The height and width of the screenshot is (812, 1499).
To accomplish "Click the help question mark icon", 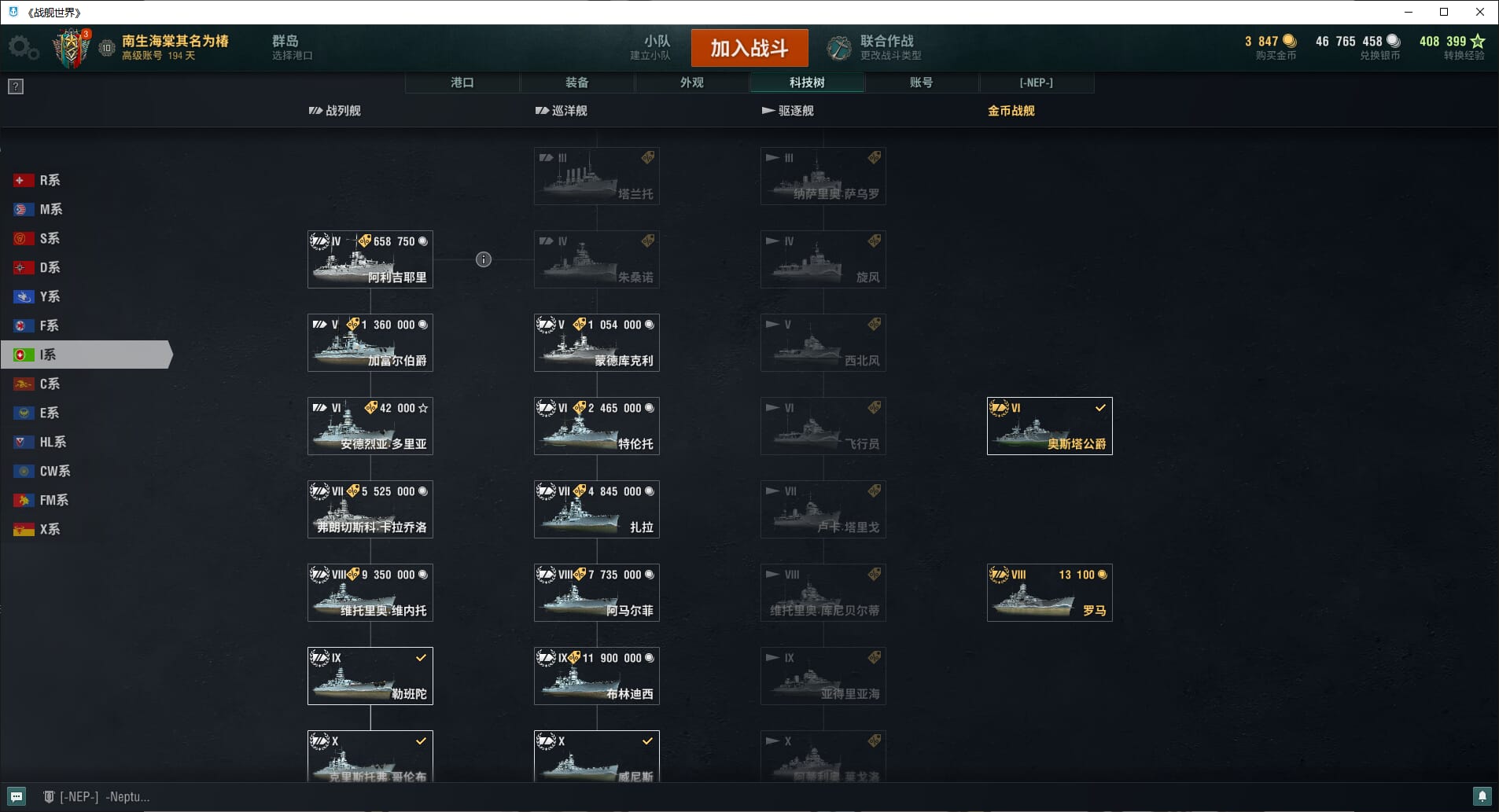I will point(16,86).
